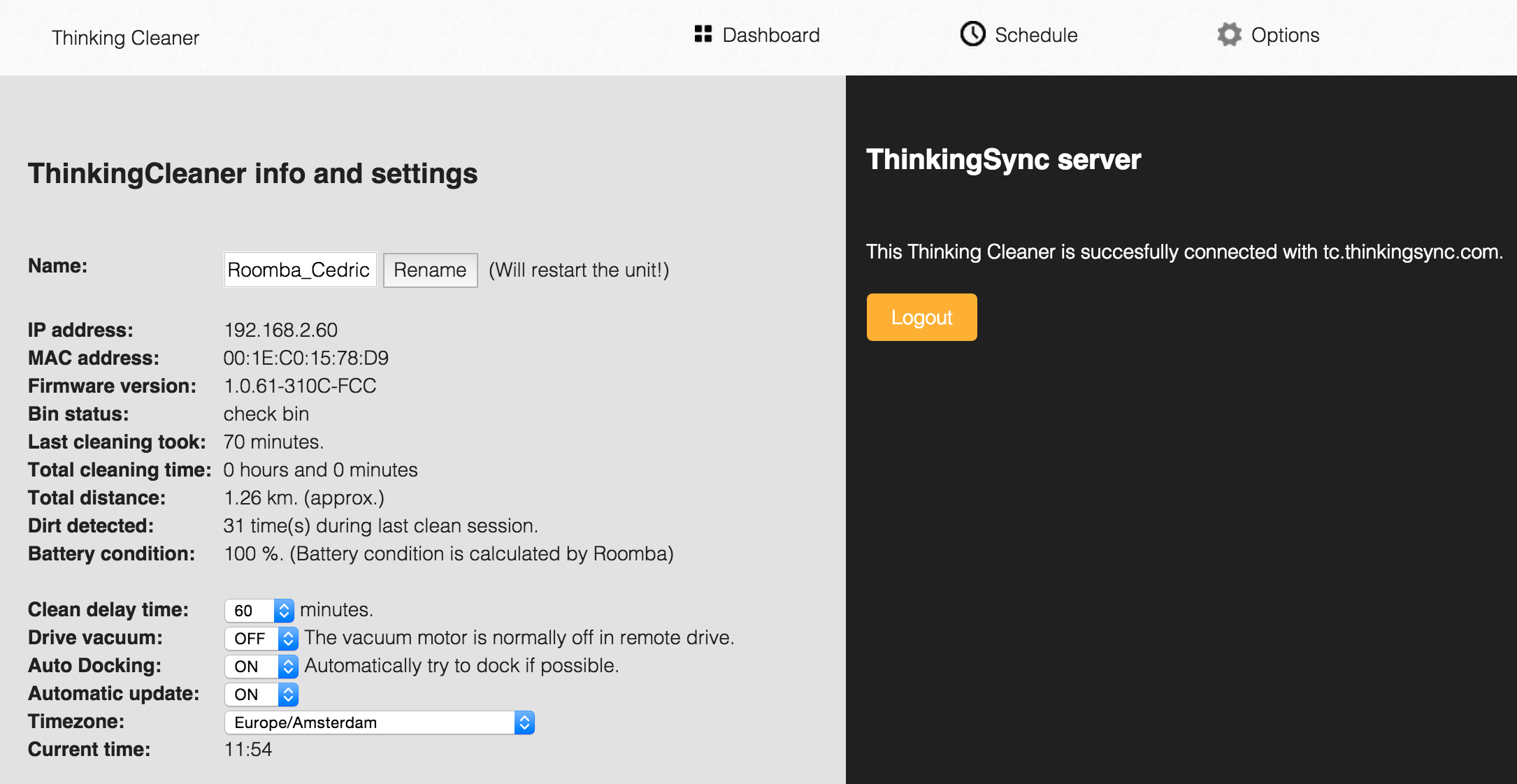
Task: Click '0 hours and 0 minutes' value
Action: (321, 470)
